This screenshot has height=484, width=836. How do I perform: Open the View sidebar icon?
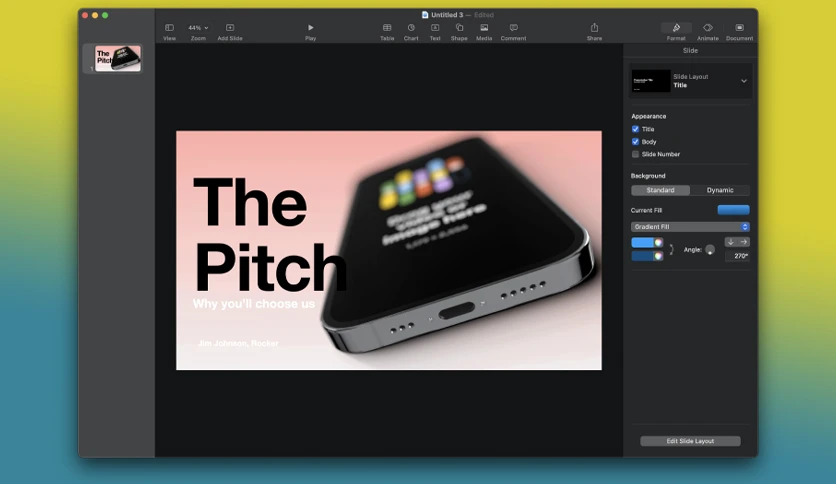coord(169,28)
